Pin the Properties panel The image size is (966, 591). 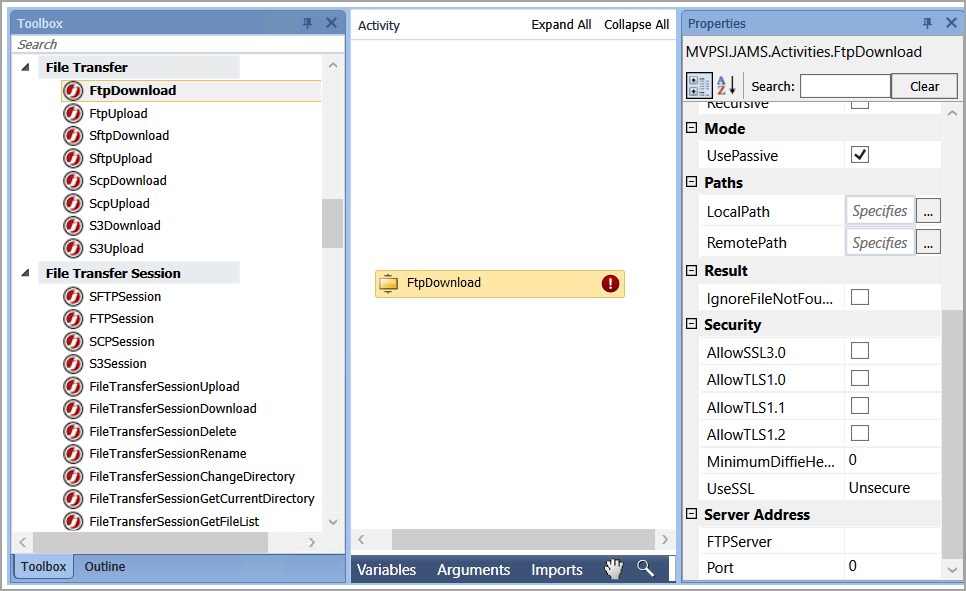point(927,23)
